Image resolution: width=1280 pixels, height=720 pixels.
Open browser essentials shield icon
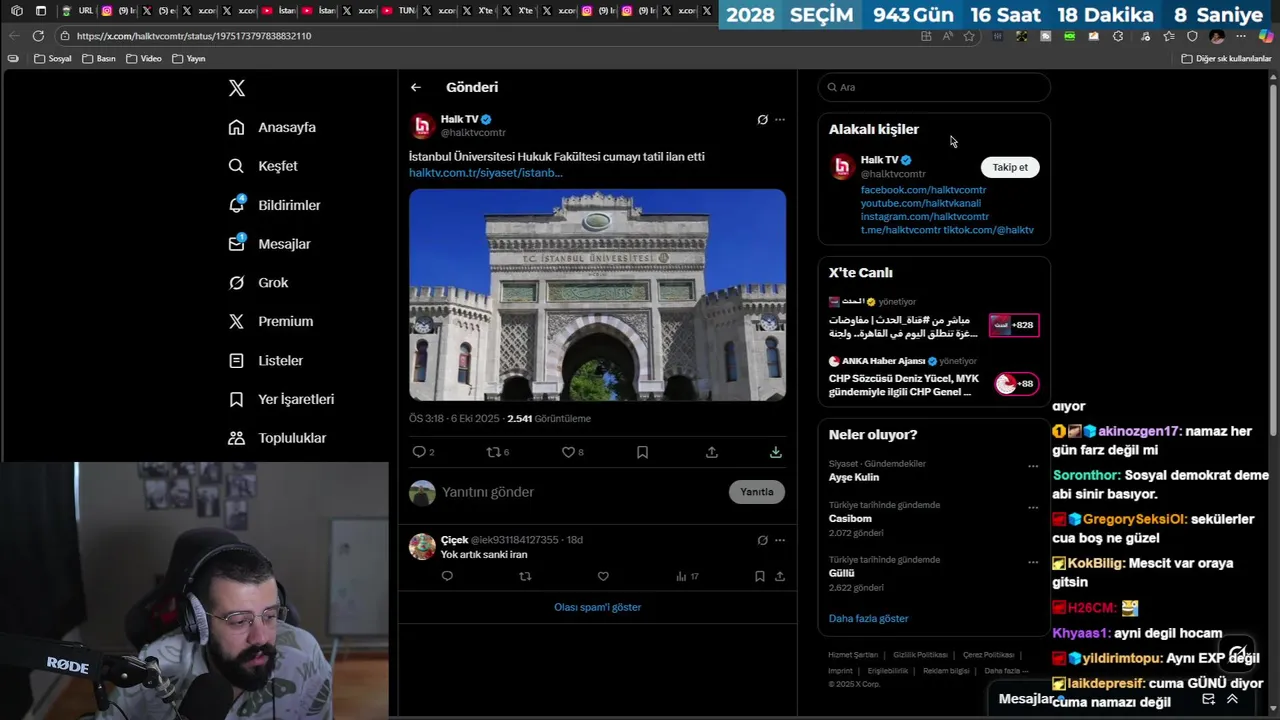[1192, 36]
